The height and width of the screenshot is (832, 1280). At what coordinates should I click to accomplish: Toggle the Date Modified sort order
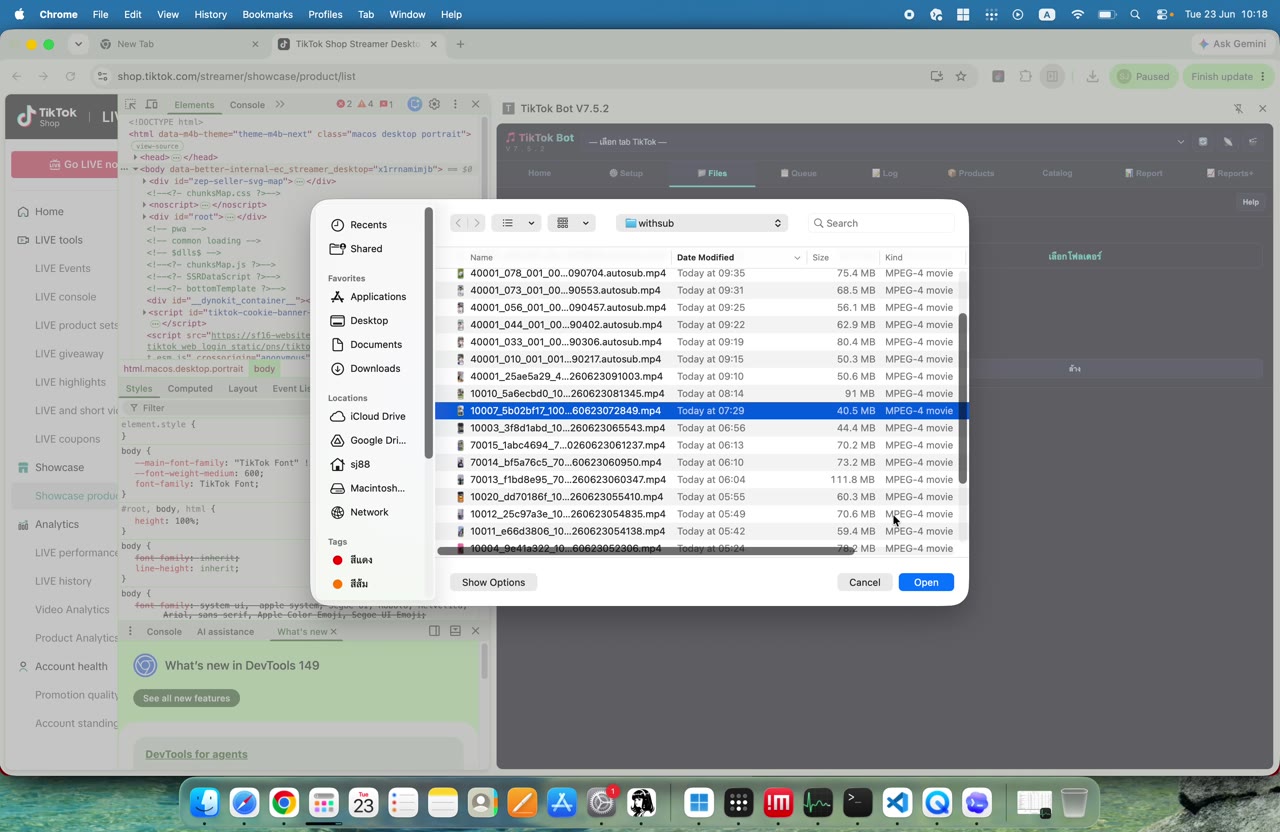coord(738,257)
